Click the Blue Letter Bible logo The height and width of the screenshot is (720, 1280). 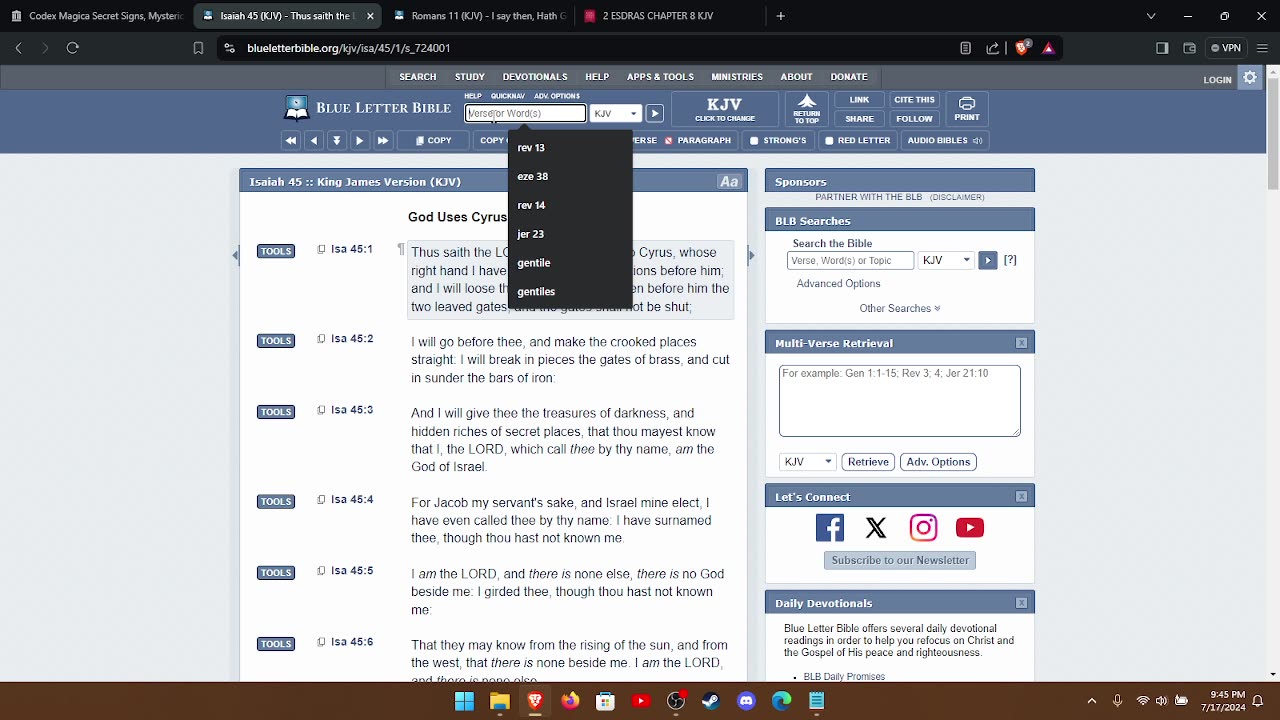coord(368,108)
